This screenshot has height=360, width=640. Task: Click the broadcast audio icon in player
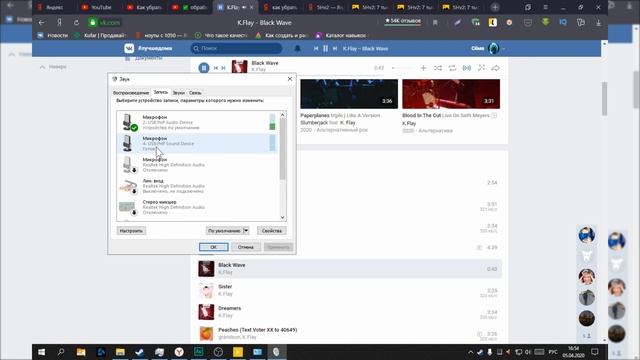(467, 68)
